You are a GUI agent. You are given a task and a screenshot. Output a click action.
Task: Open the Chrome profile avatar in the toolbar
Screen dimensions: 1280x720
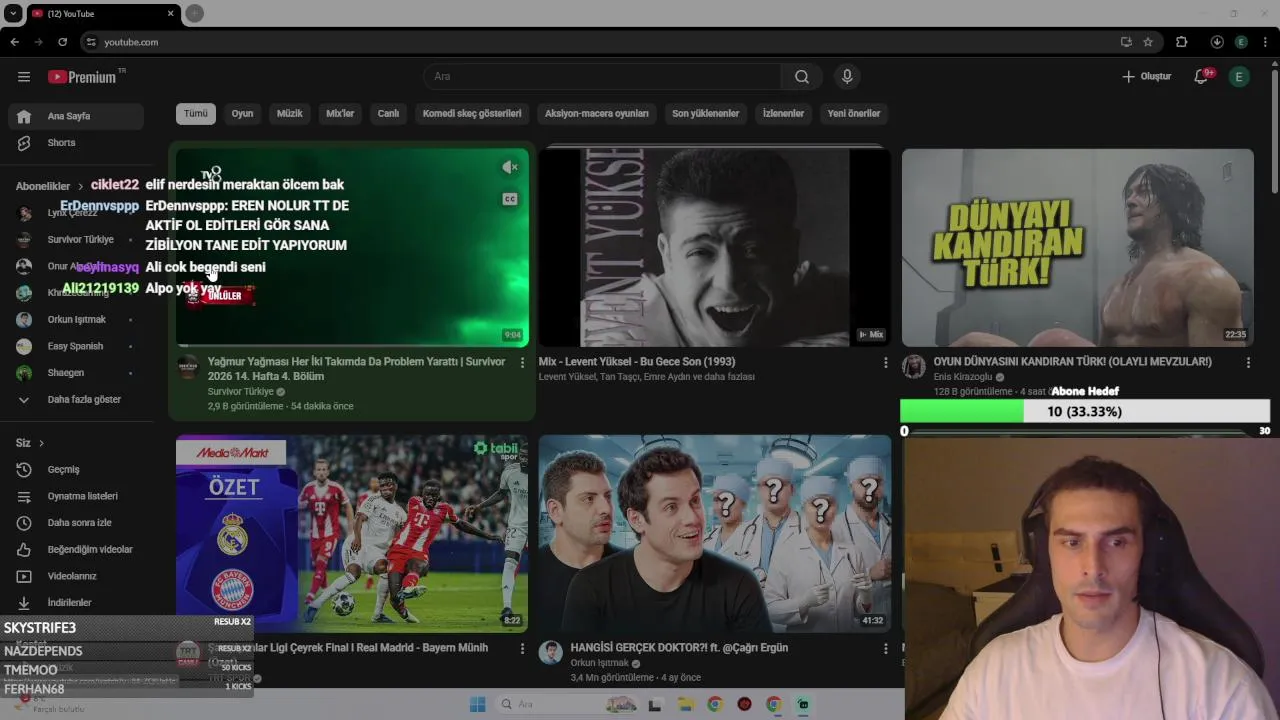coord(1241,42)
